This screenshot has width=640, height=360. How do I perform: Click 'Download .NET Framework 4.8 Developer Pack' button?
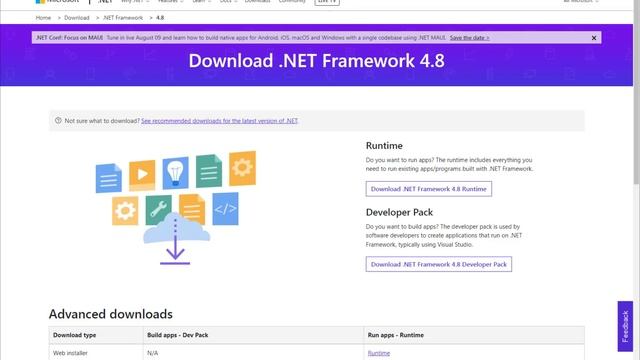tap(439, 264)
